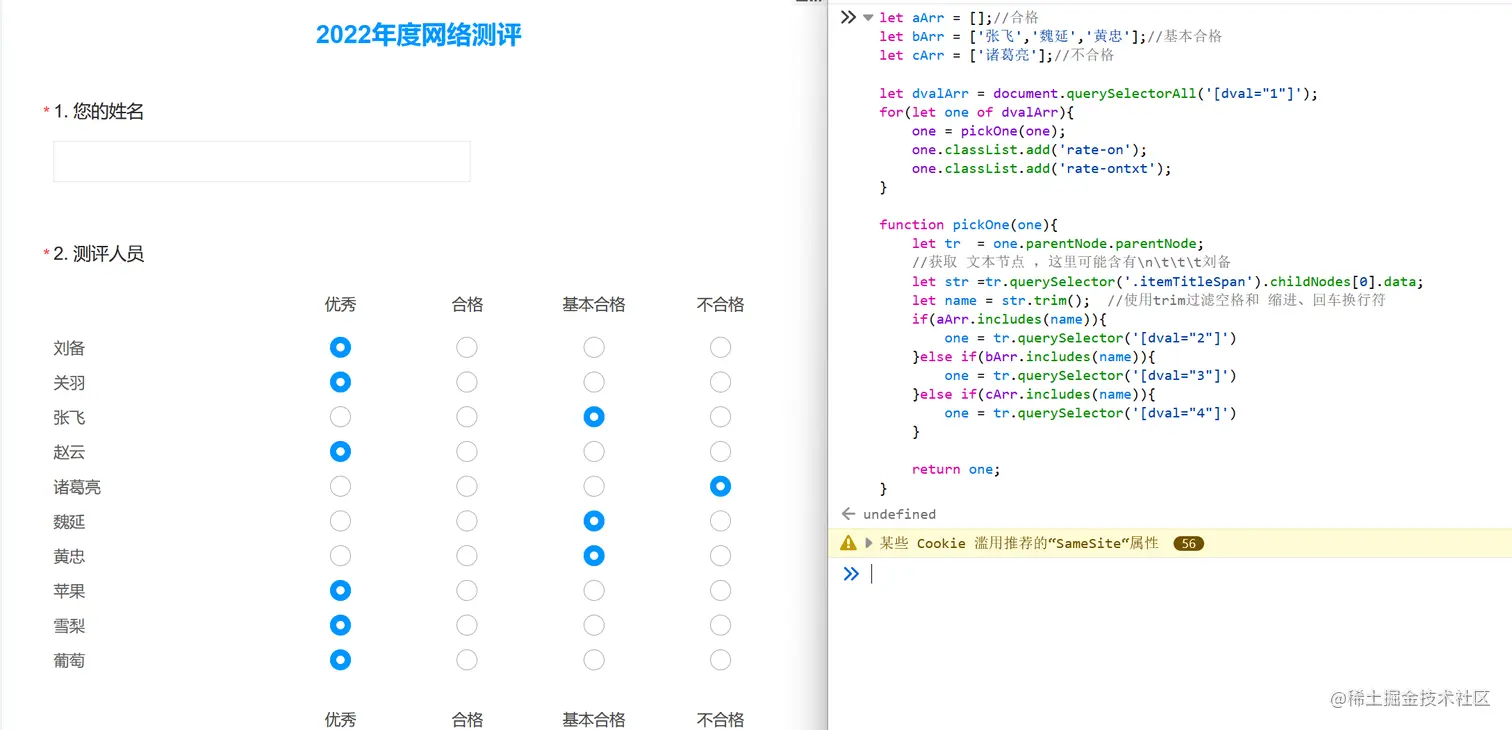Screen dimensions: 1512x730
Task: Select 优秀 radio for 刘备
Action: pos(340,348)
